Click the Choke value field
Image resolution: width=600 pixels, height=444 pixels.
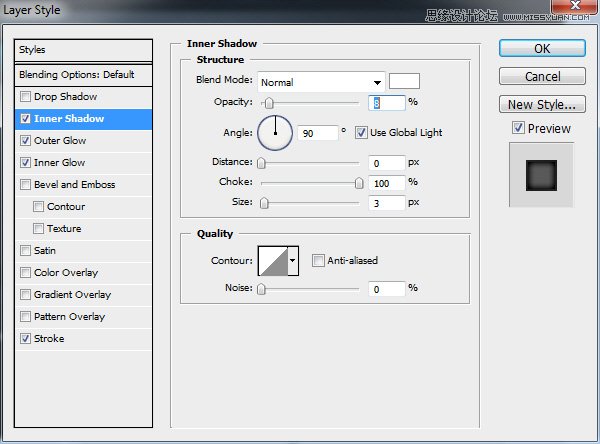[x=386, y=183]
